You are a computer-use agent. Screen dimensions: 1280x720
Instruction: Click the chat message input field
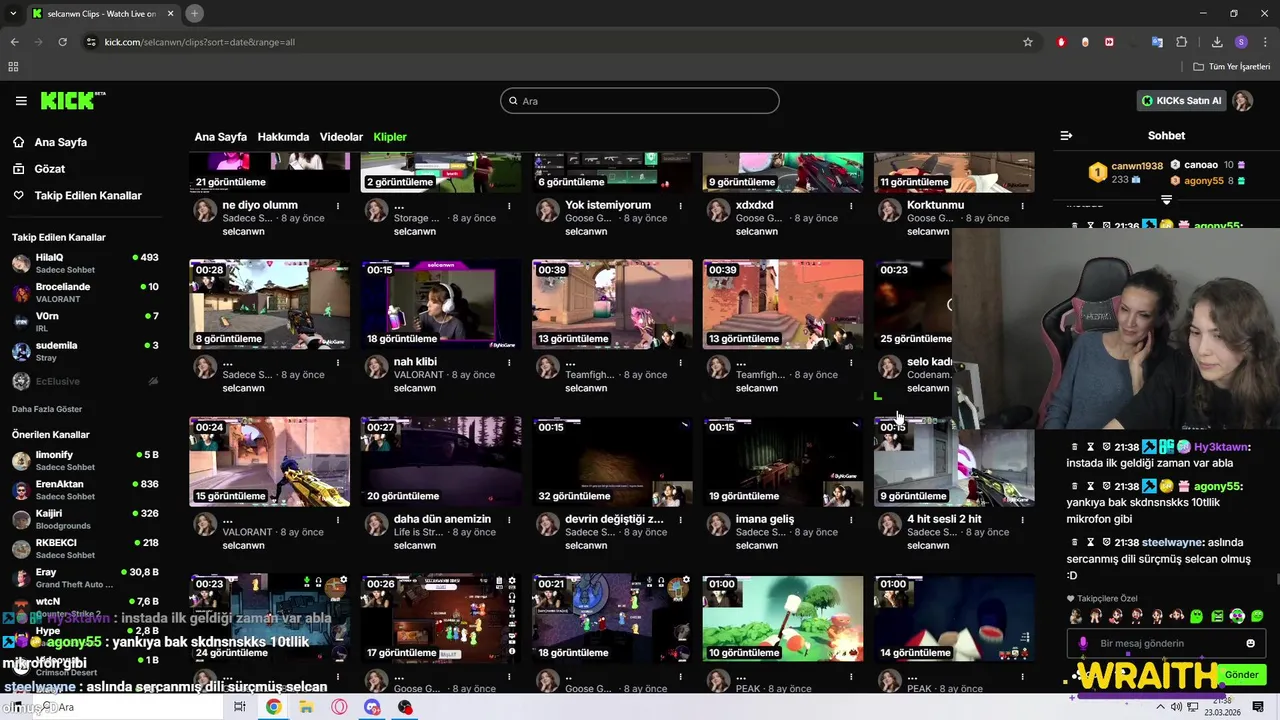[1166, 643]
